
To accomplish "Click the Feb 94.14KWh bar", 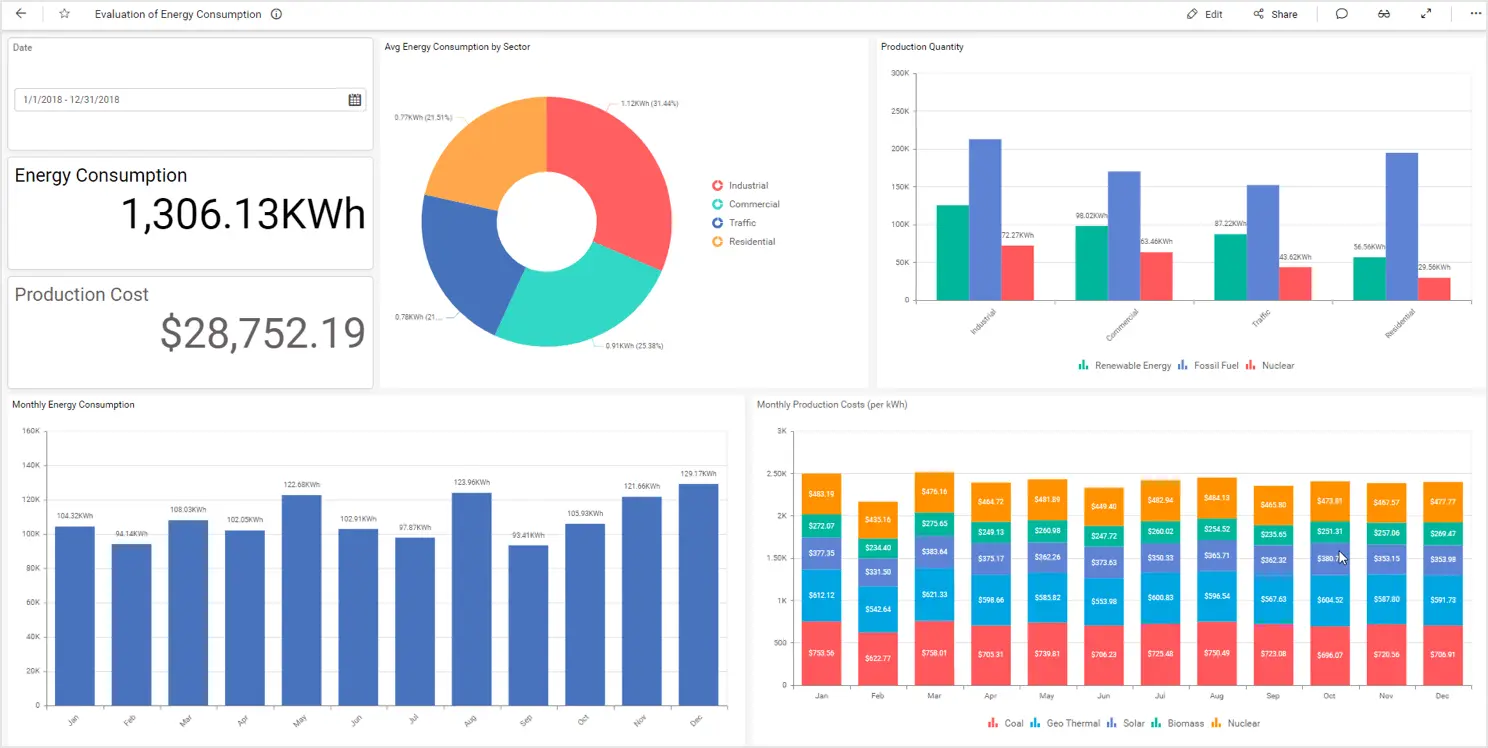I will (131, 624).
